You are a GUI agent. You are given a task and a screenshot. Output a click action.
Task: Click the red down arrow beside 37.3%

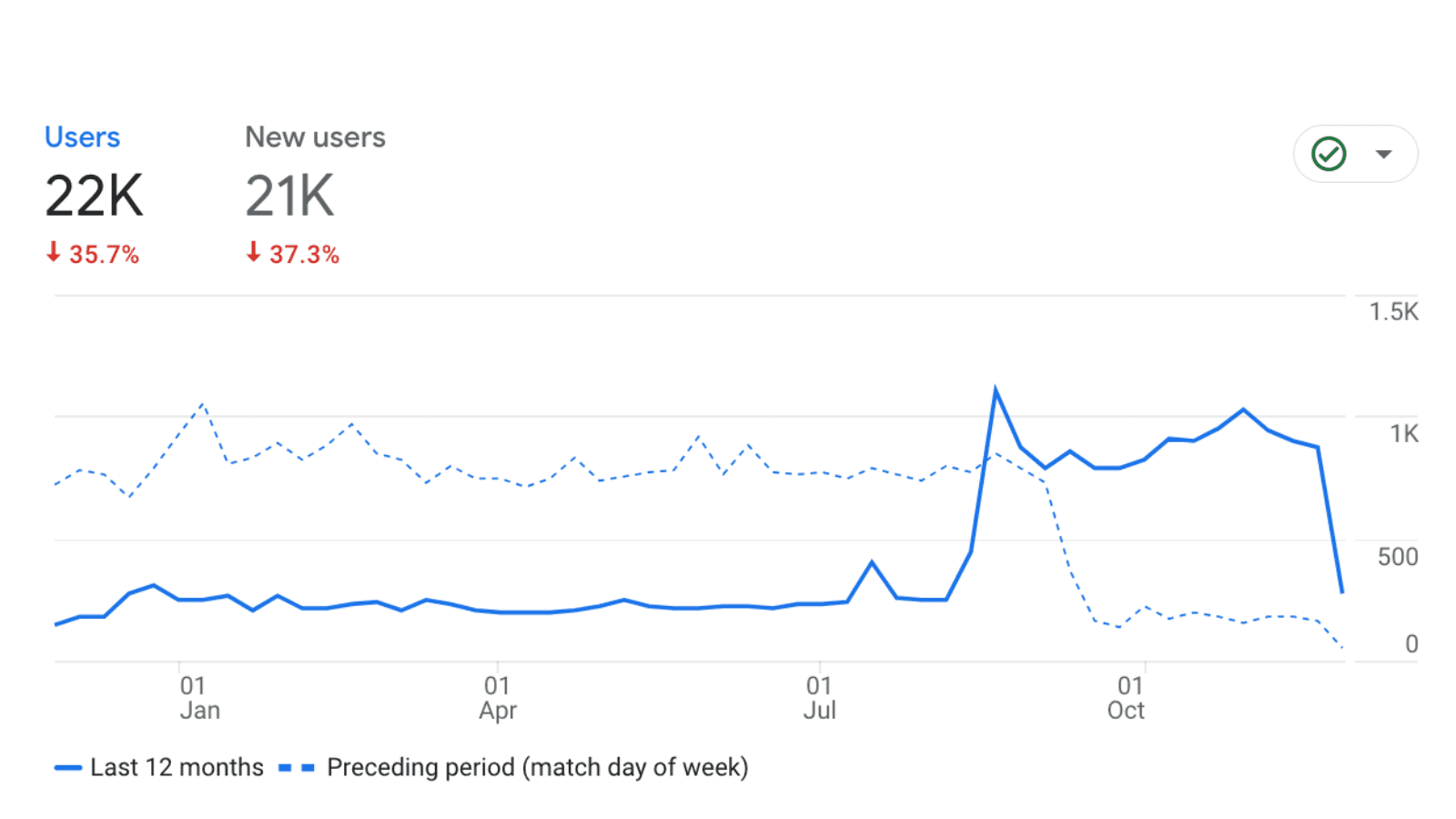point(254,252)
